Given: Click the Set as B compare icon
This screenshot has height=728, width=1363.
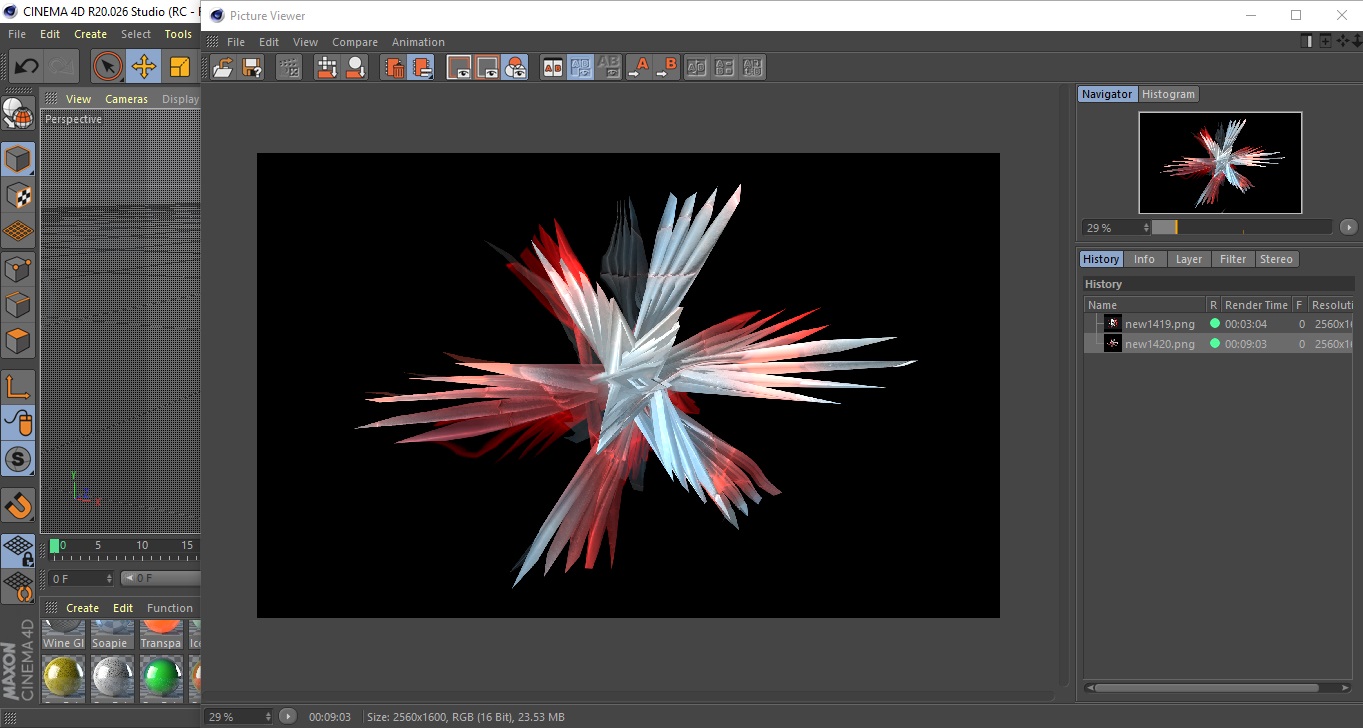Looking at the screenshot, I should pos(667,67).
